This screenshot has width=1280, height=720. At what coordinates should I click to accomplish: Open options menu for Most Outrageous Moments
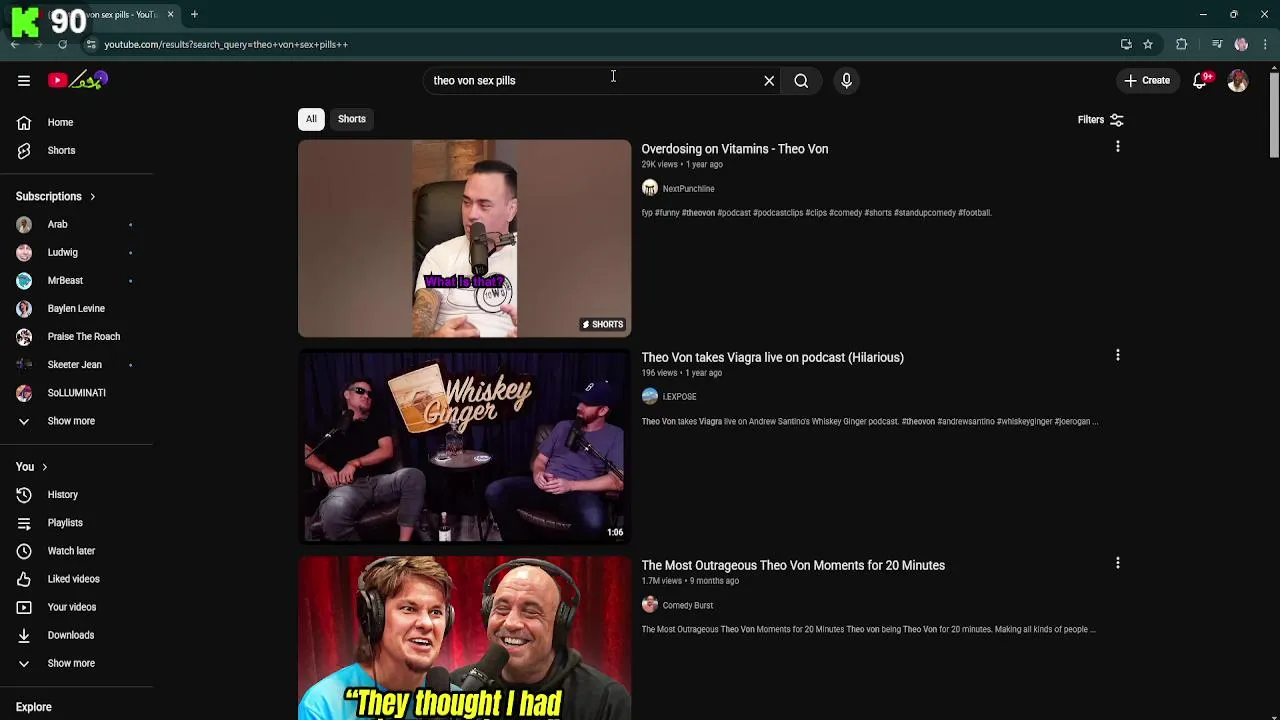[1117, 563]
